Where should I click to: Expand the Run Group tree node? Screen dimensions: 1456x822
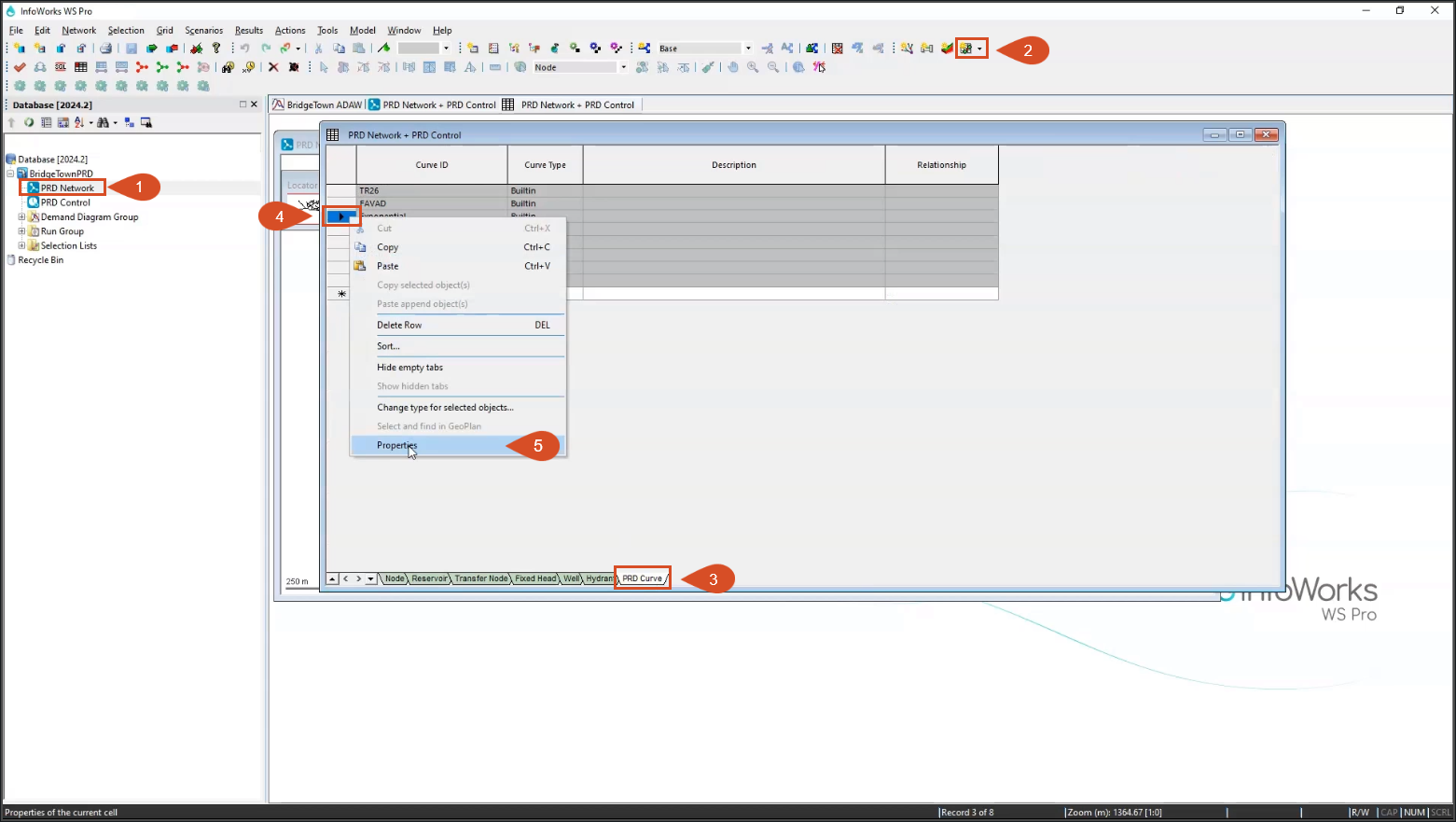tap(21, 231)
